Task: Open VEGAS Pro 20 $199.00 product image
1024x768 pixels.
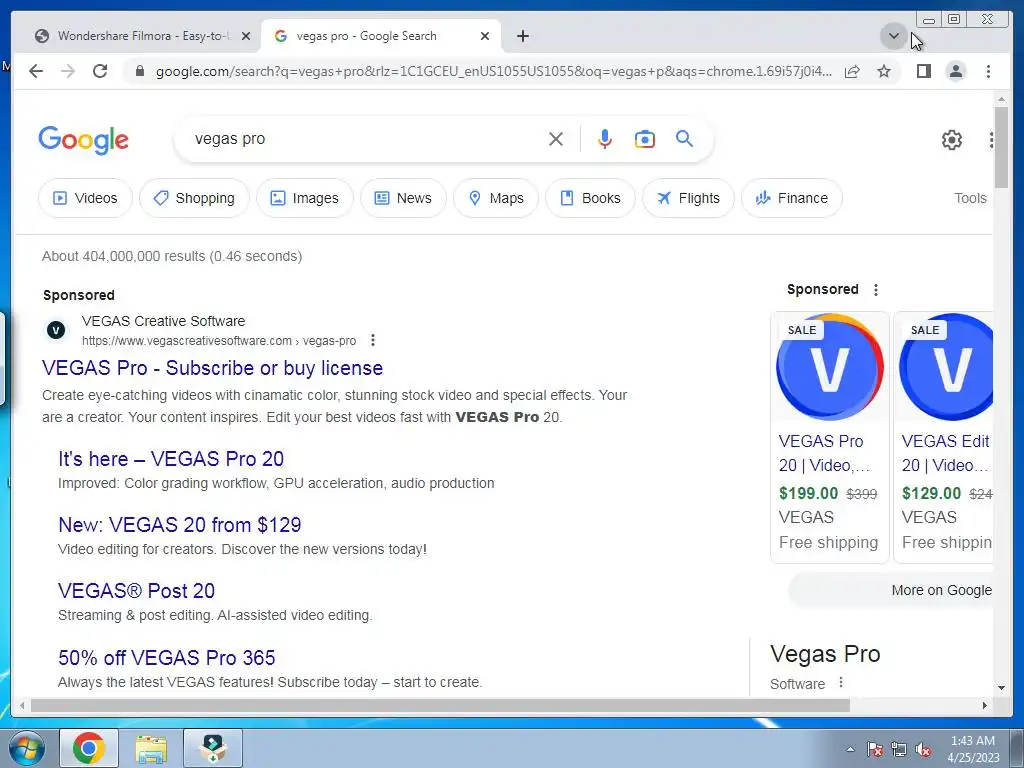Action: point(829,367)
